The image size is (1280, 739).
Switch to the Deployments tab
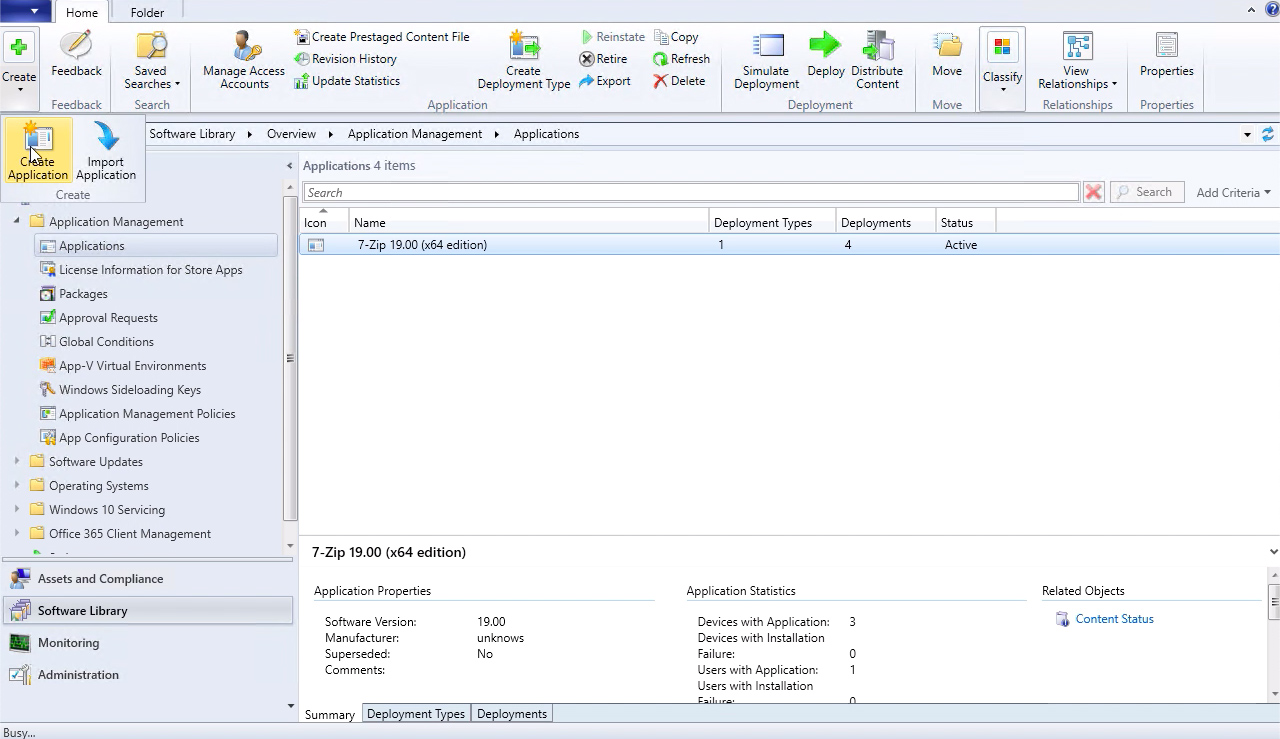pos(512,714)
